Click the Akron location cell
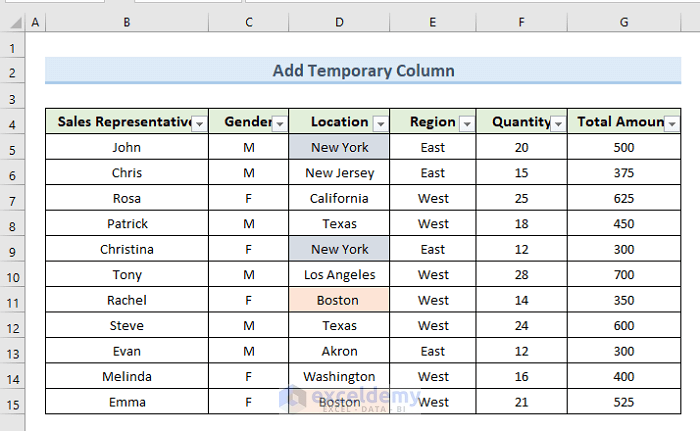700x431 pixels. click(x=340, y=351)
